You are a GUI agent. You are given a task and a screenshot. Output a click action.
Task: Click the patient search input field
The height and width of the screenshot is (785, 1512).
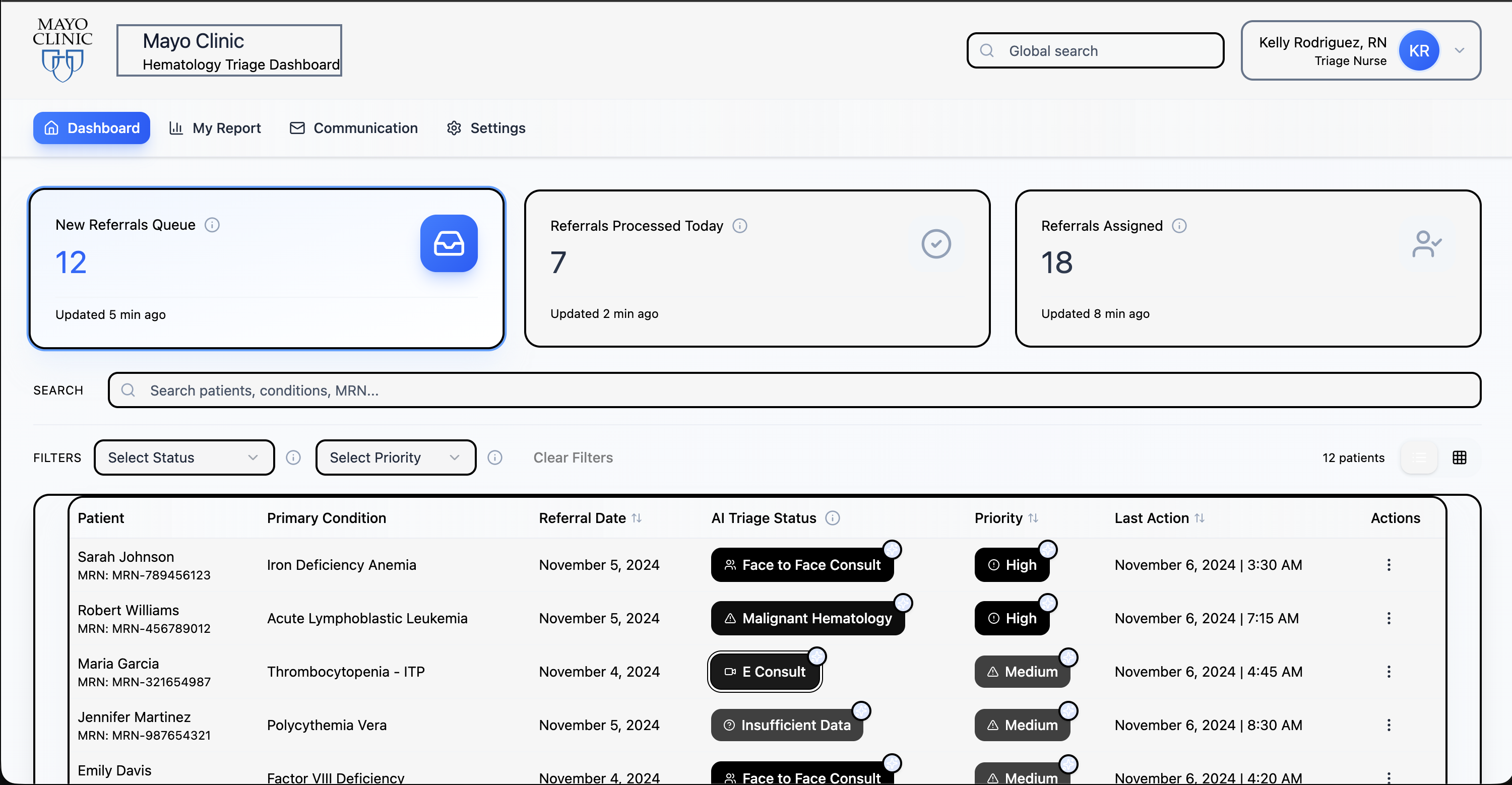[x=794, y=391]
